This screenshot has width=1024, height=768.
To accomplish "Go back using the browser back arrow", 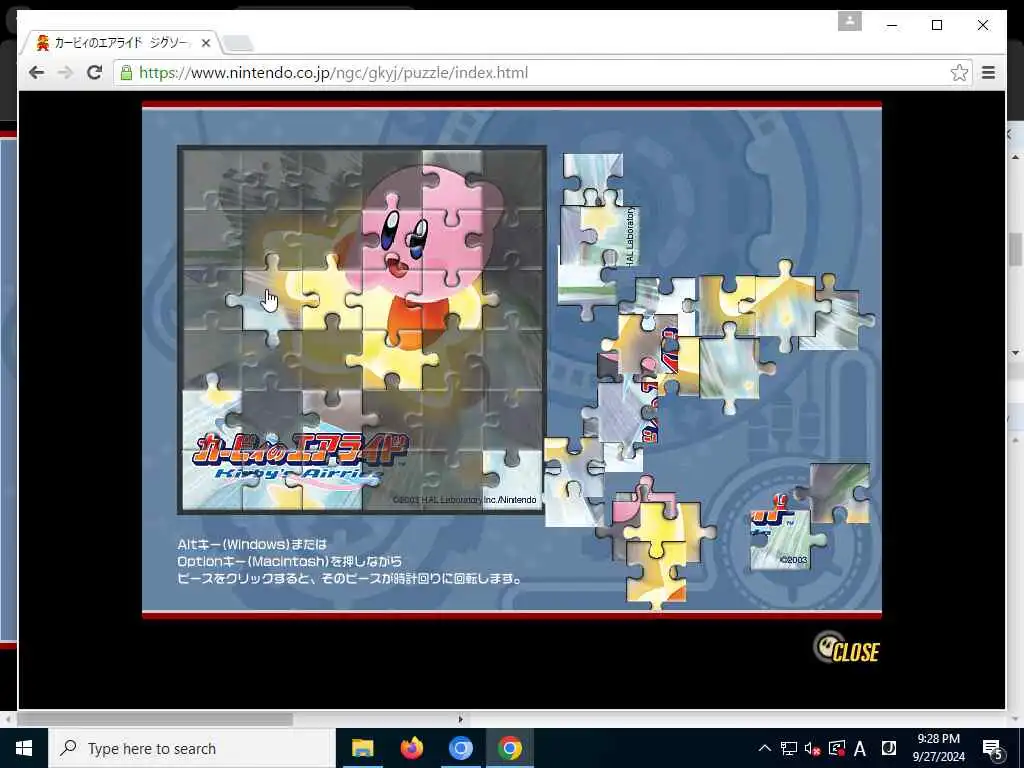I will [x=37, y=72].
